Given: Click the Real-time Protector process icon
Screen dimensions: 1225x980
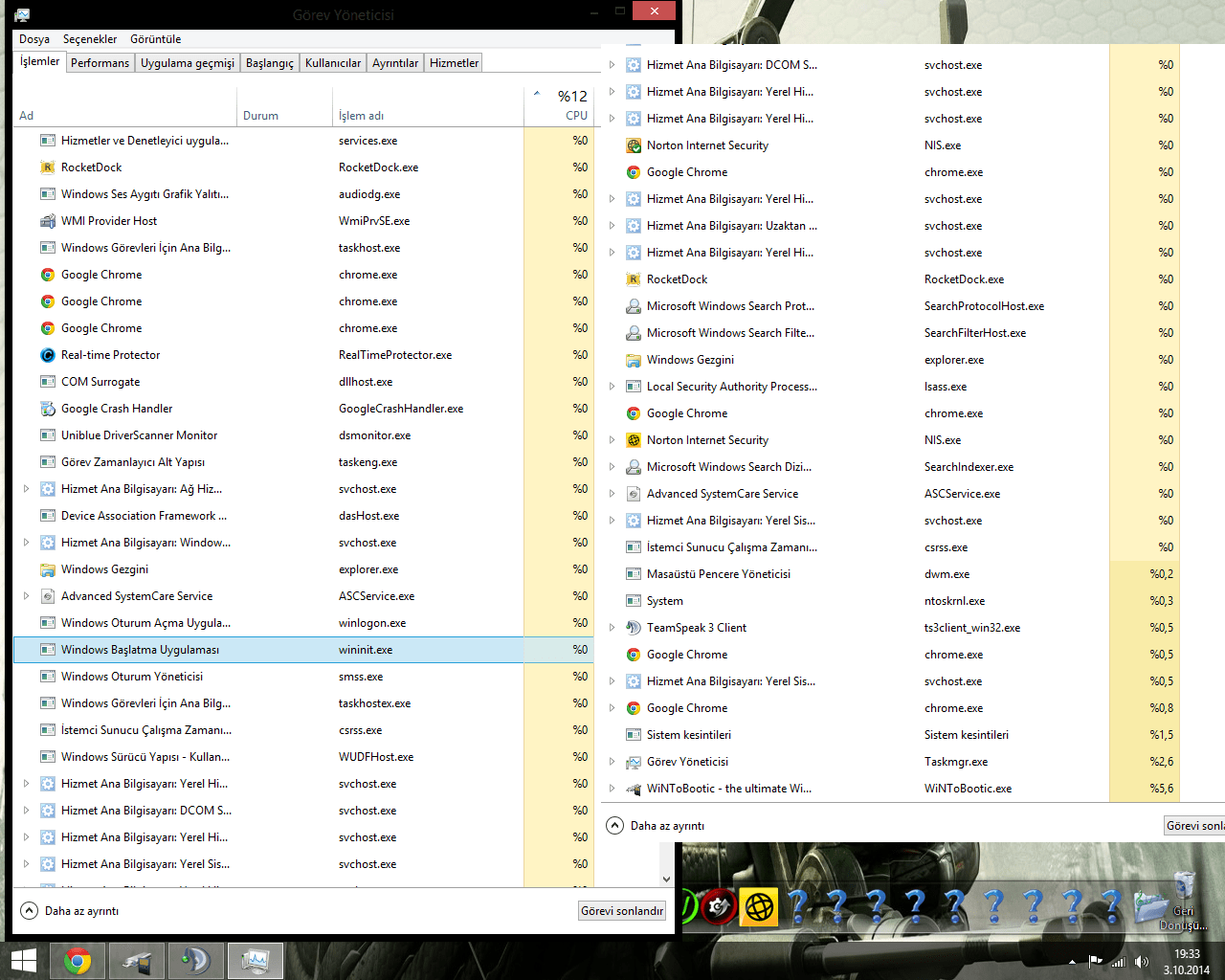Looking at the screenshot, I should (48, 355).
